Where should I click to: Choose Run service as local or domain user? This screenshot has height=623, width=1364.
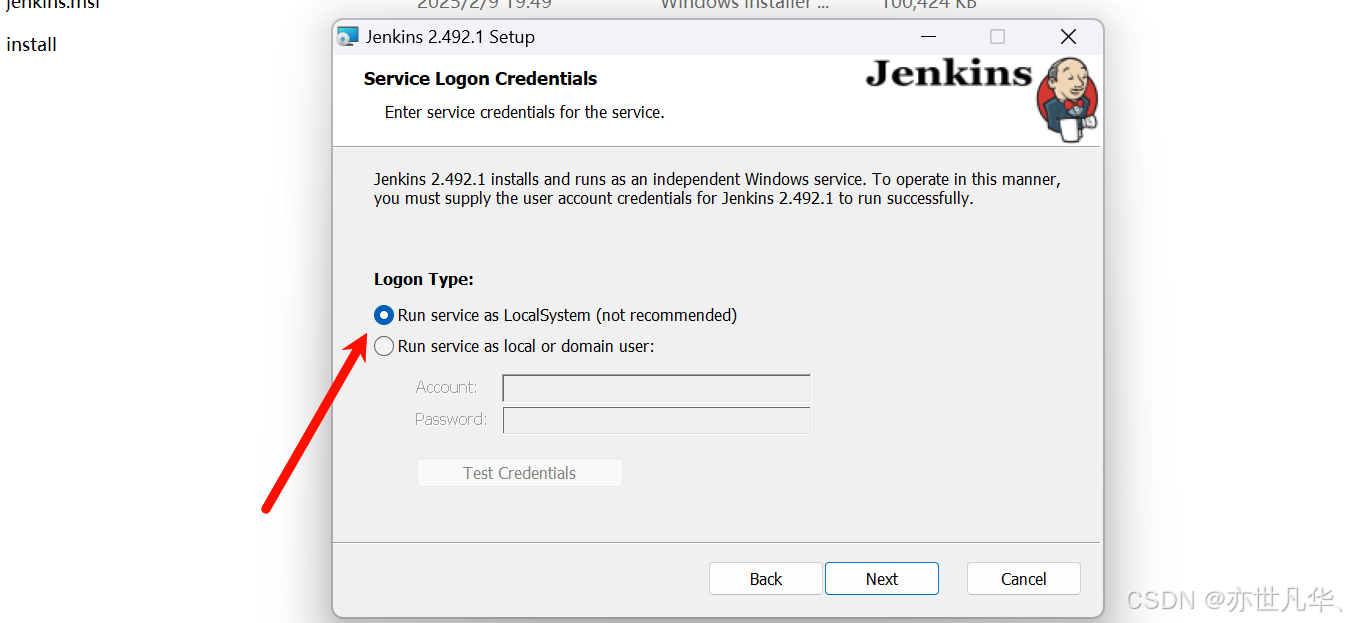pos(384,347)
